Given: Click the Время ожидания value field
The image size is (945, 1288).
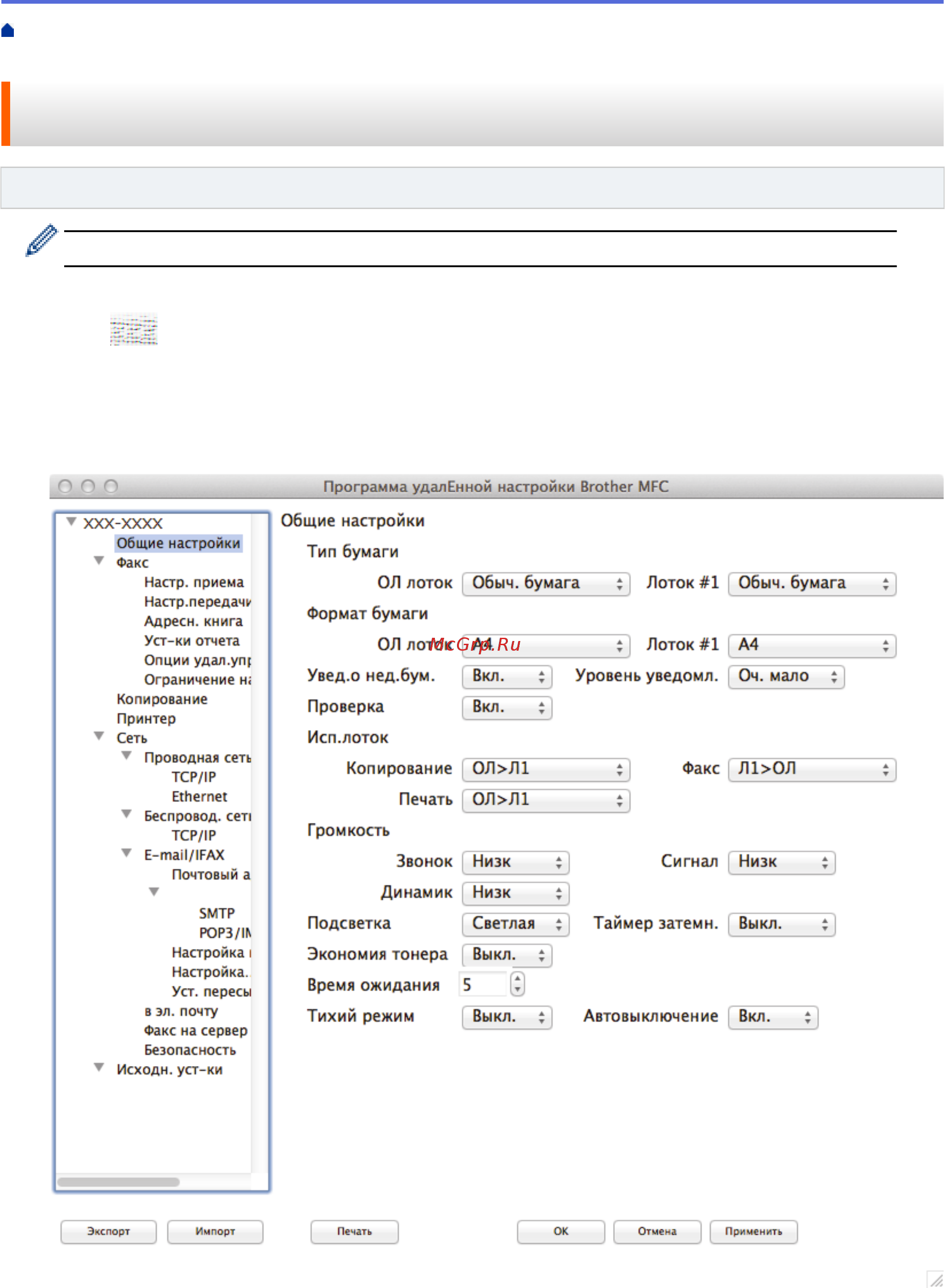Looking at the screenshot, I should [483, 984].
